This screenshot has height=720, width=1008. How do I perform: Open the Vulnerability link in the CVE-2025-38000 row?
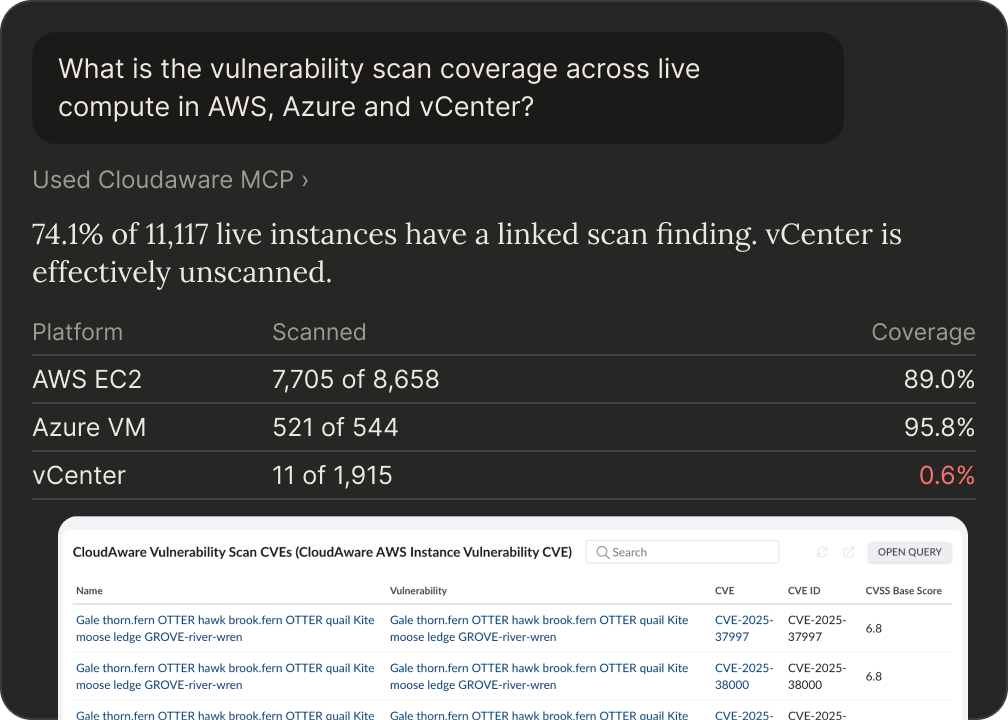click(539, 676)
